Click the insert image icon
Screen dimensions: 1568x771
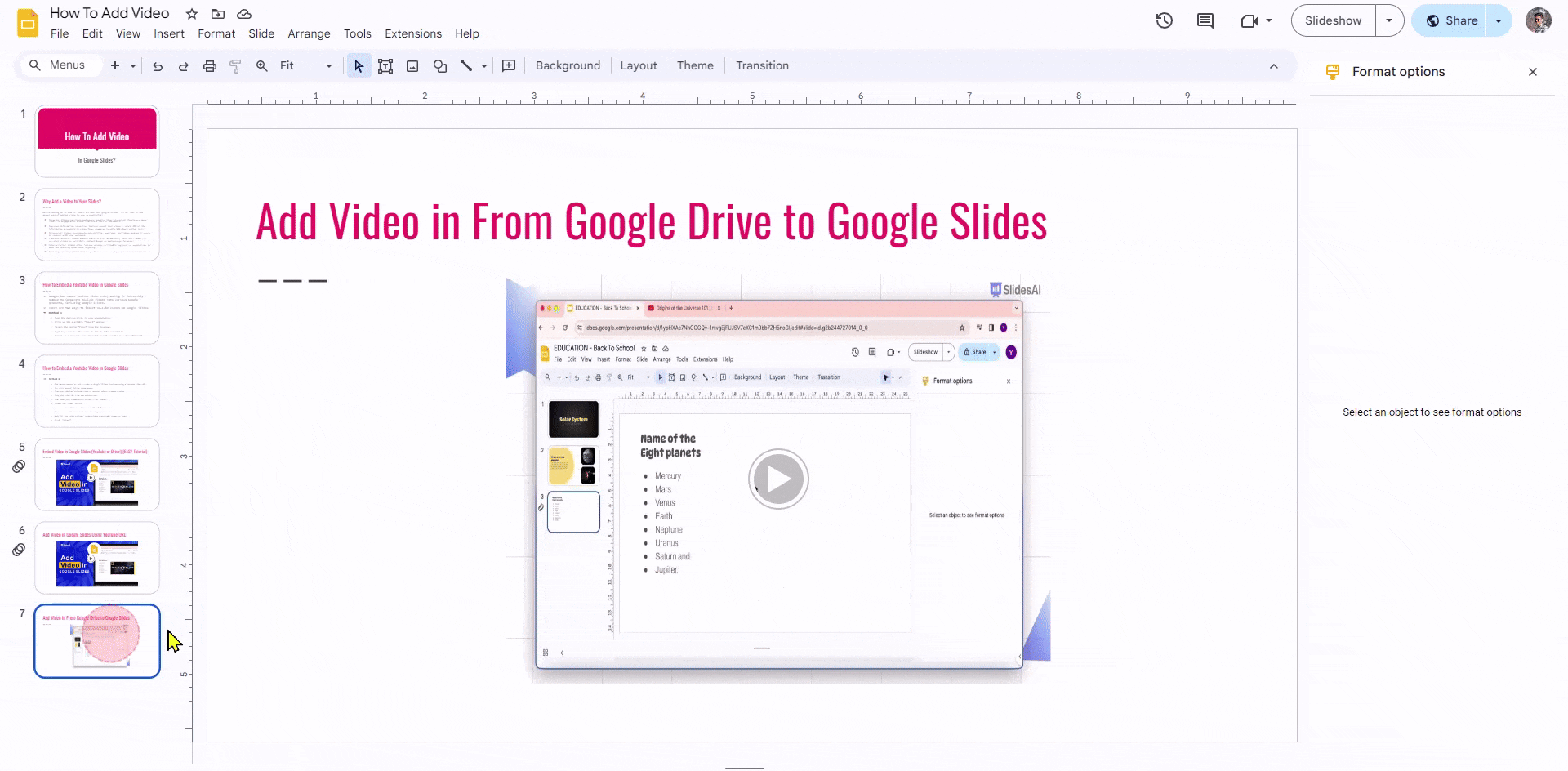412,66
